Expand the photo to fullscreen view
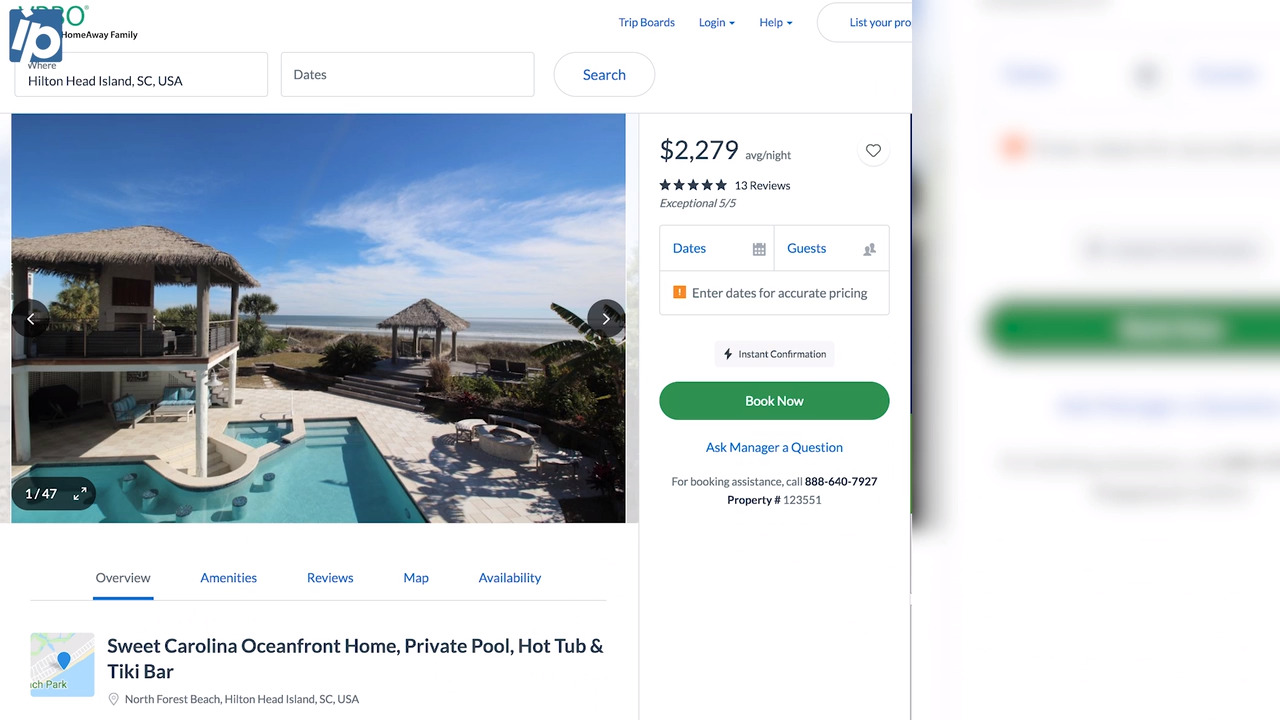Image resolution: width=1280 pixels, height=720 pixels. (80, 493)
